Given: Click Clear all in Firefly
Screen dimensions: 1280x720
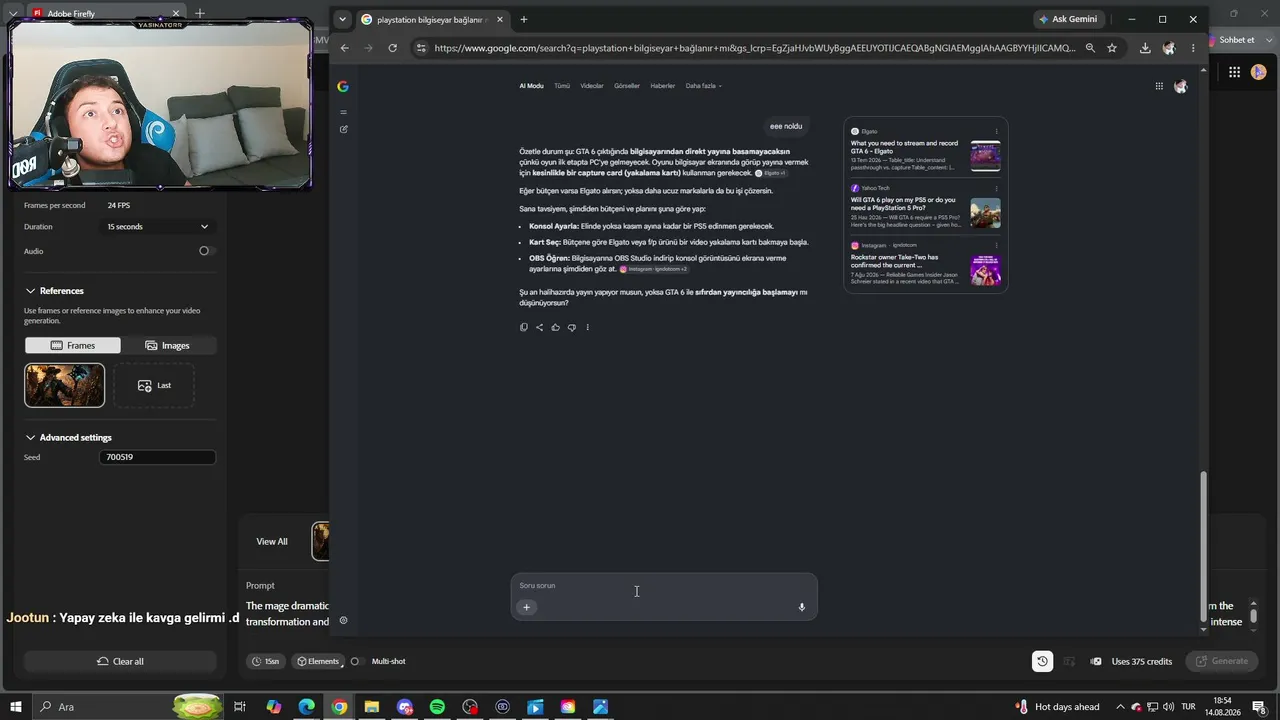Looking at the screenshot, I should (120, 661).
